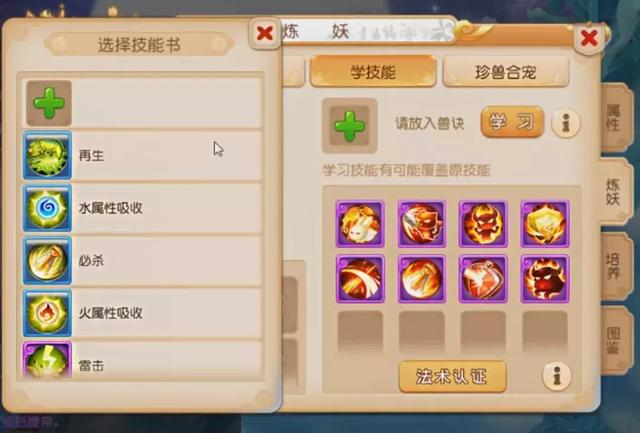Select the 再生 skill book icon
The width and height of the screenshot is (640, 433).
pos(47,155)
